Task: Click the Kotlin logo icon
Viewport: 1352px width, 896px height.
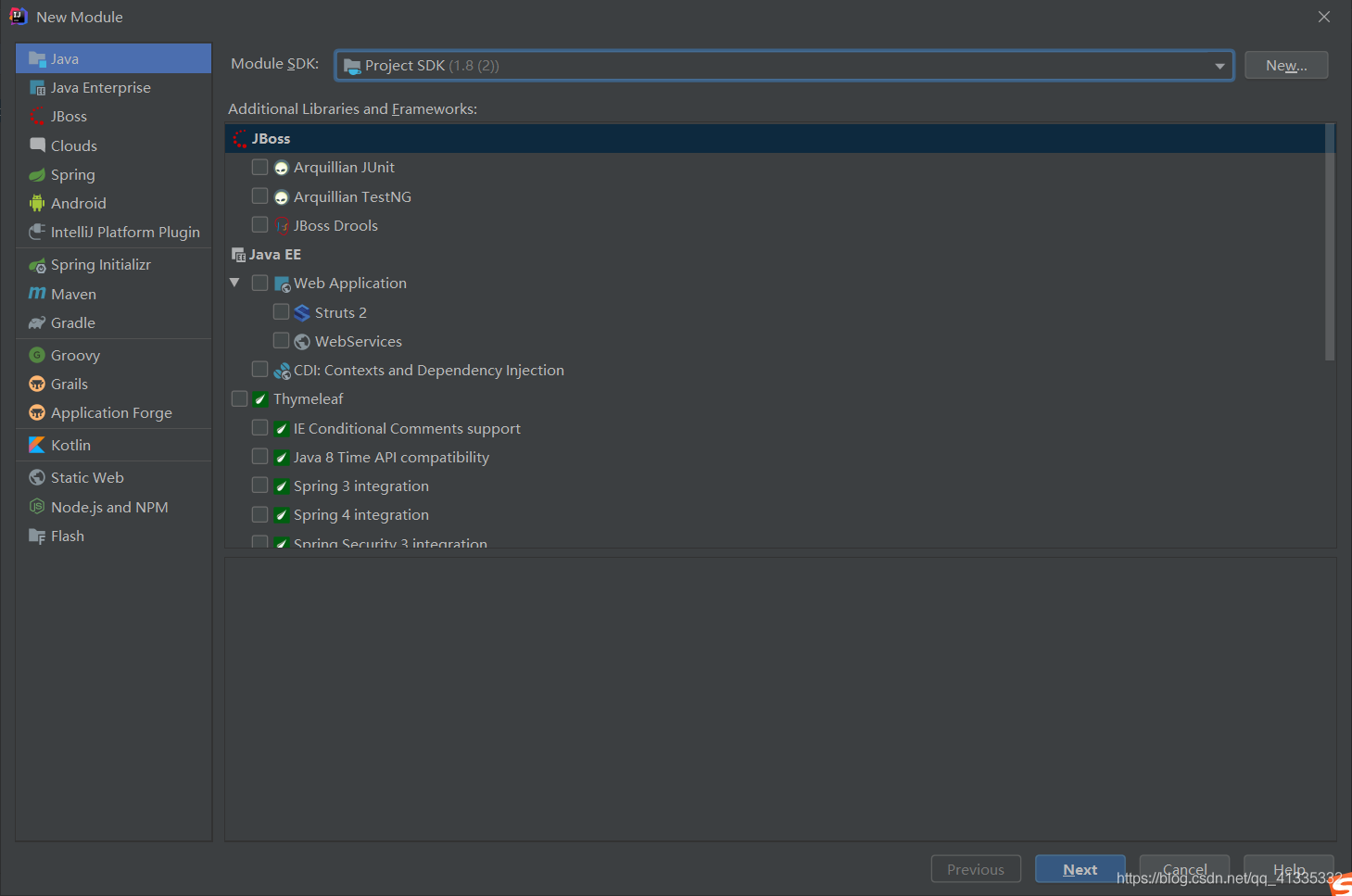Action: 37,445
